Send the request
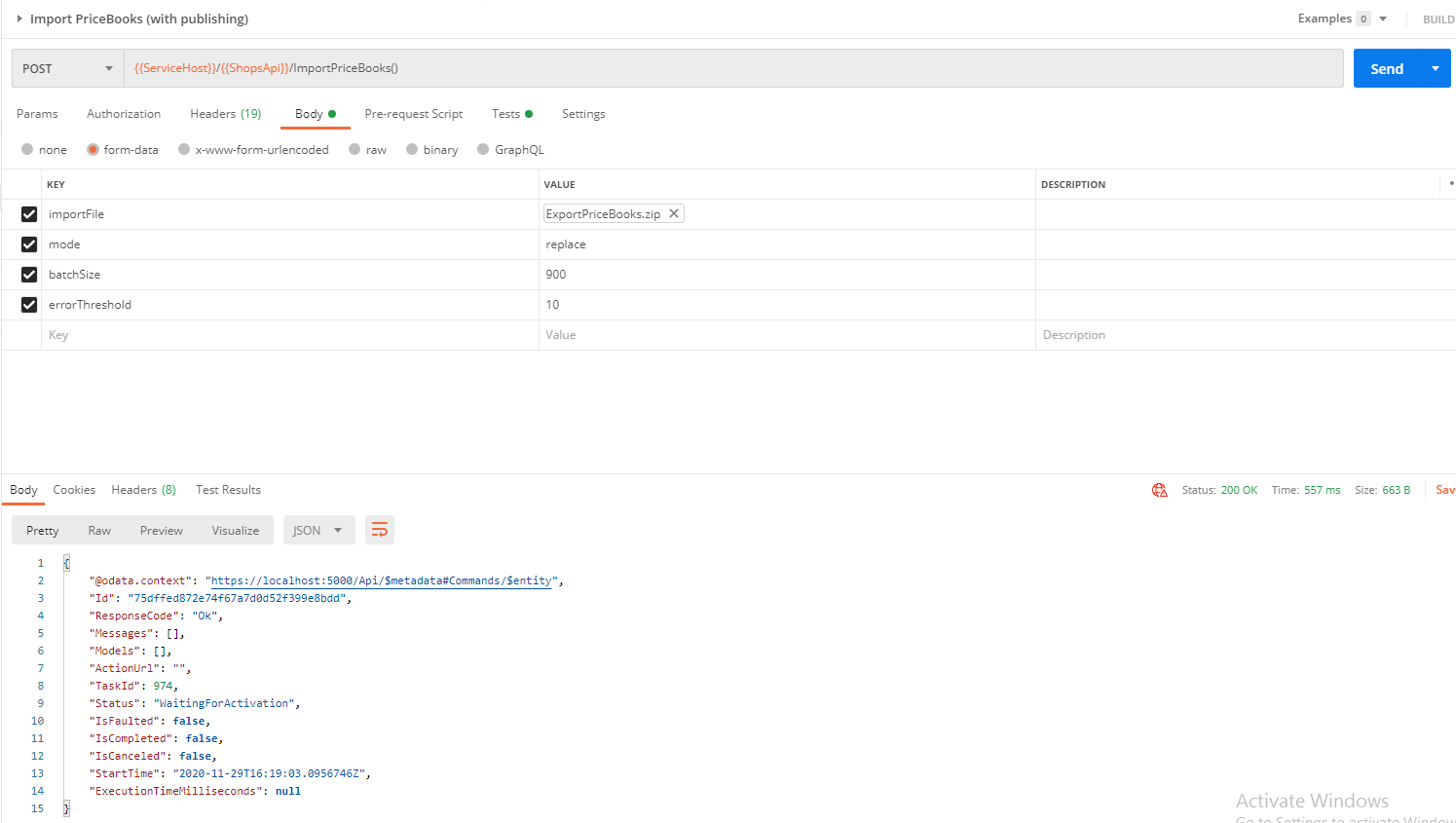This screenshot has height=823, width=1456. (1387, 68)
